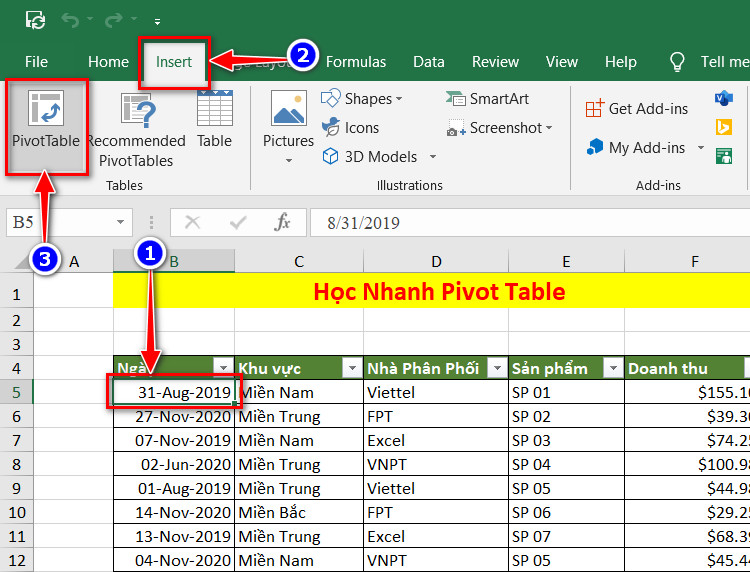Select column D header
This screenshot has height=572, width=750.
coord(436,262)
